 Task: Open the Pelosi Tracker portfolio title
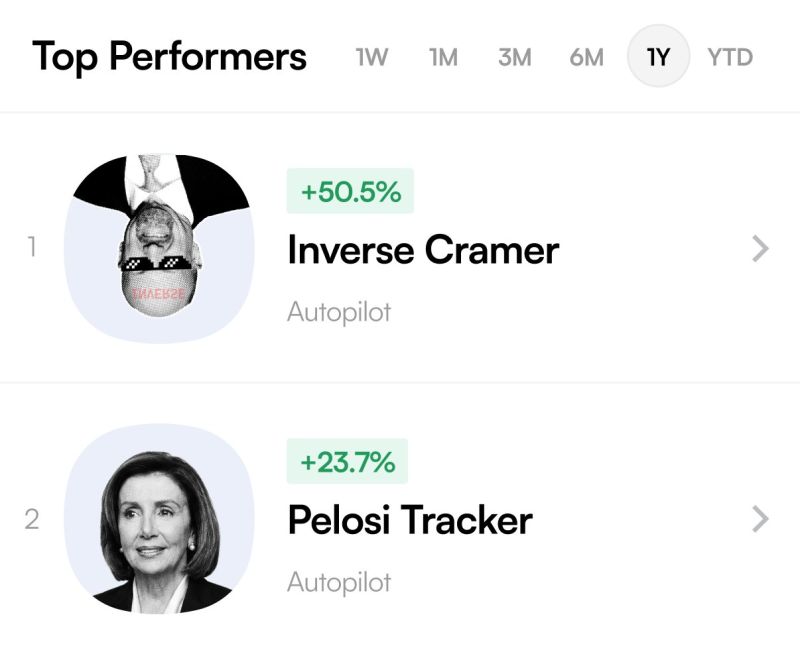coord(410,520)
